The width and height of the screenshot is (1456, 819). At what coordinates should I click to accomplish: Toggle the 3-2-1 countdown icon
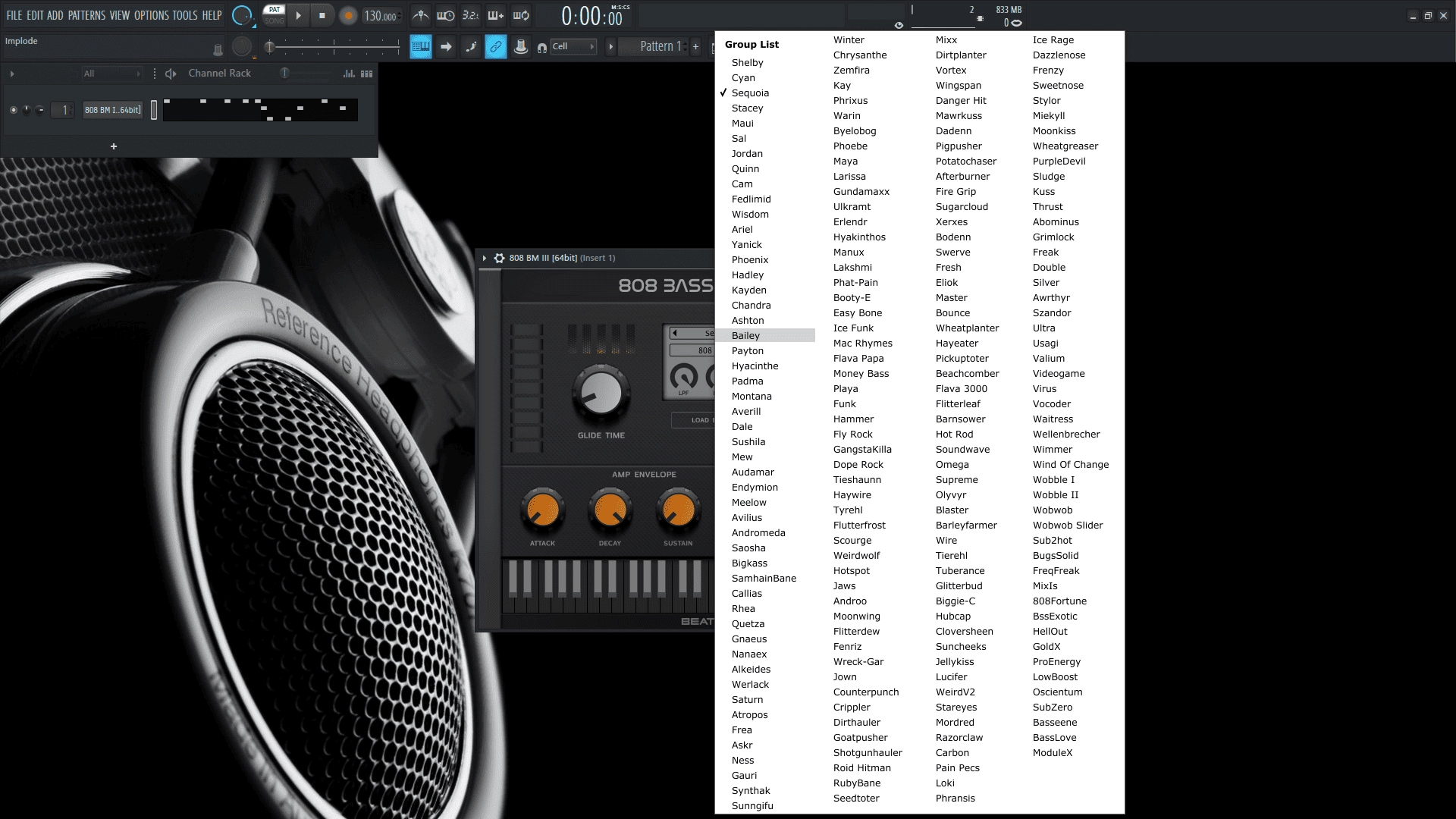(x=471, y=15)
